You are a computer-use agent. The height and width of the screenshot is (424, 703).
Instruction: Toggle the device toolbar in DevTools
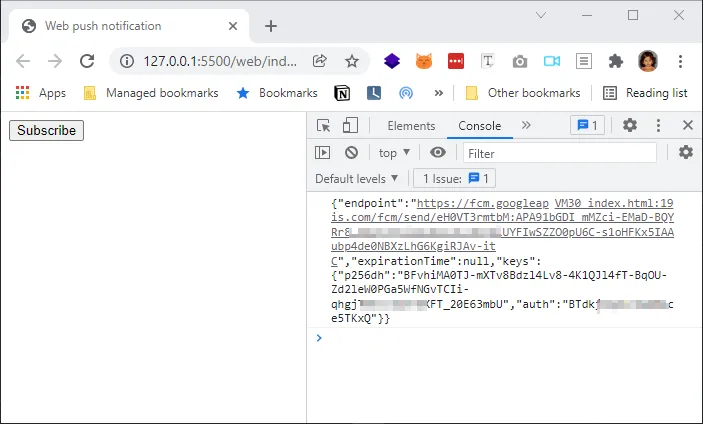point(350,125)
